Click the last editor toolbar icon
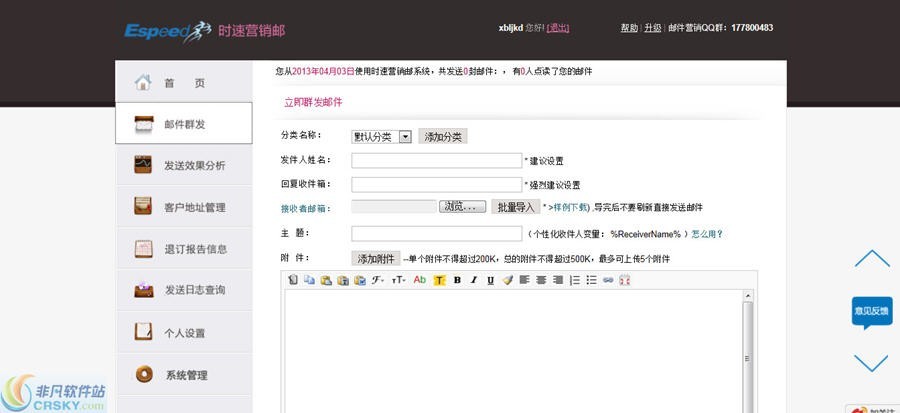Image resolution: width=900 pixels, height=413 pixels. pos(624,280)
